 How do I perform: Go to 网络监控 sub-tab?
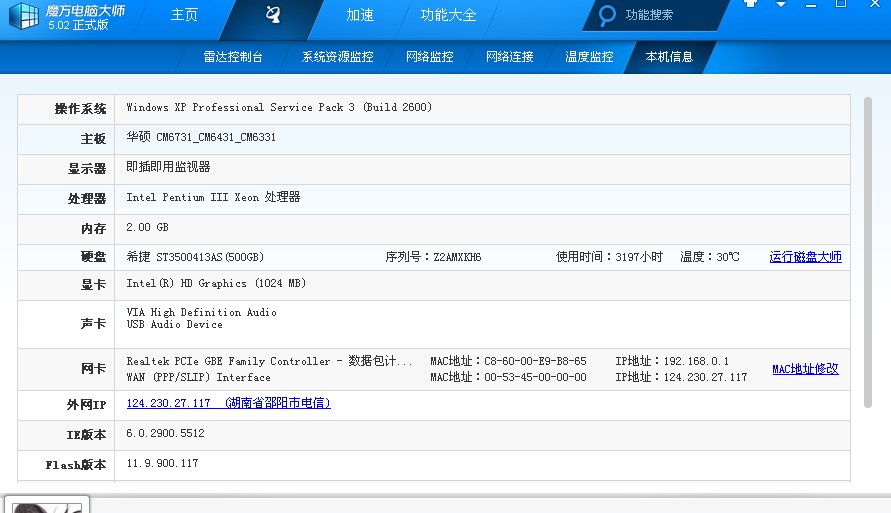(x=430, y=57)
